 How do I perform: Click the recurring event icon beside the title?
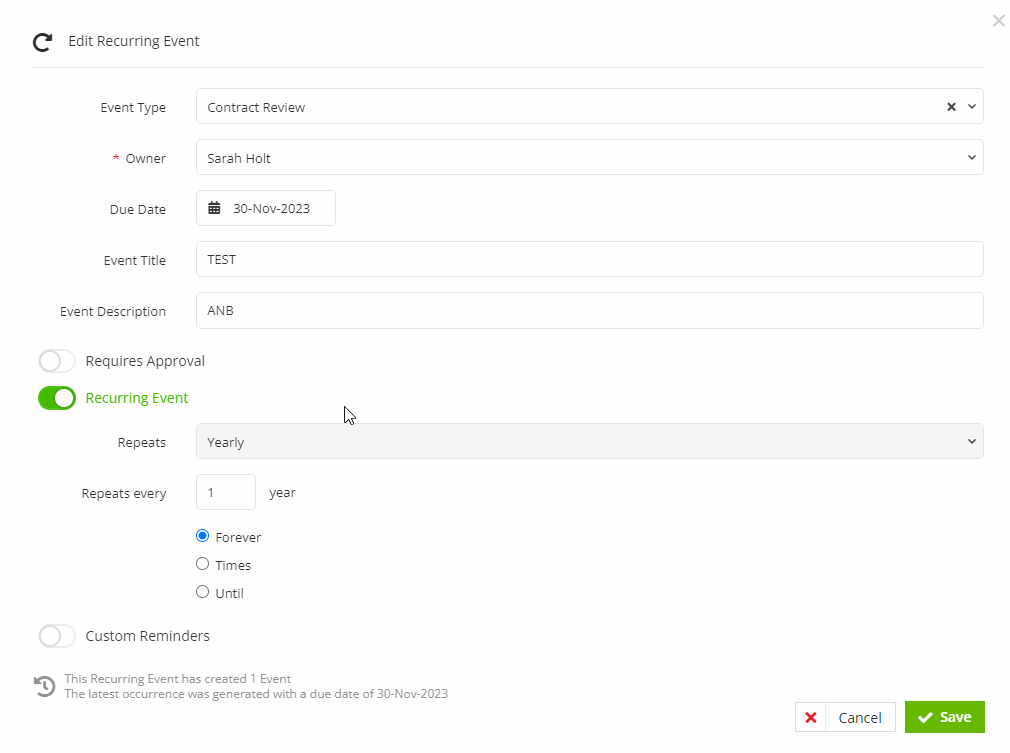click(41, 42)
